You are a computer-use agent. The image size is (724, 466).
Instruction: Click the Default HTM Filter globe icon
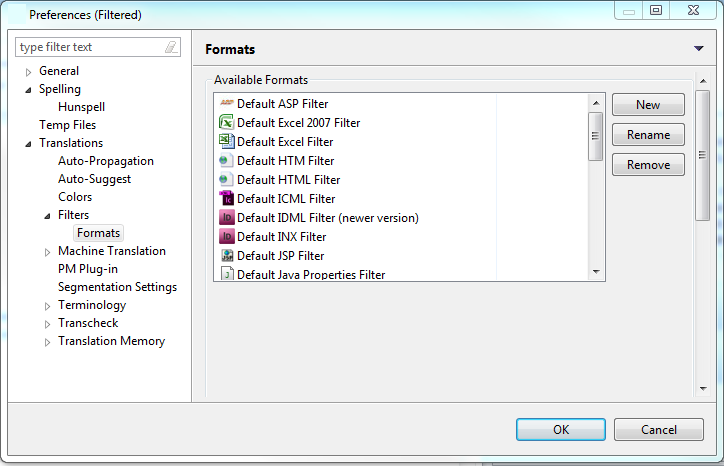225,160
